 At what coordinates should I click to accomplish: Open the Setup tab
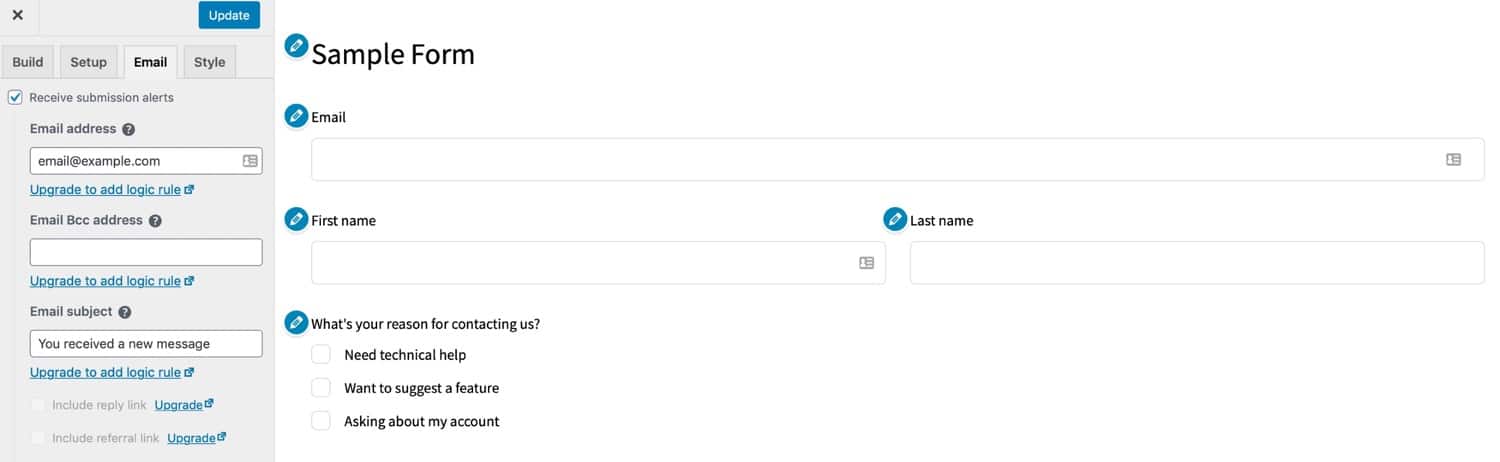[x=88, y=62]
